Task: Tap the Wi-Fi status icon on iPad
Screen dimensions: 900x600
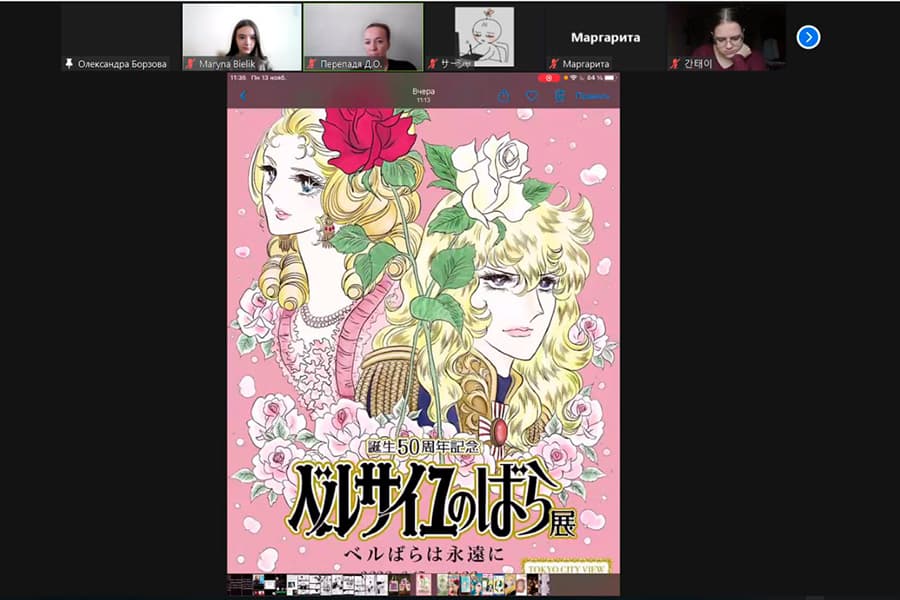Action: tap(573, 78)
